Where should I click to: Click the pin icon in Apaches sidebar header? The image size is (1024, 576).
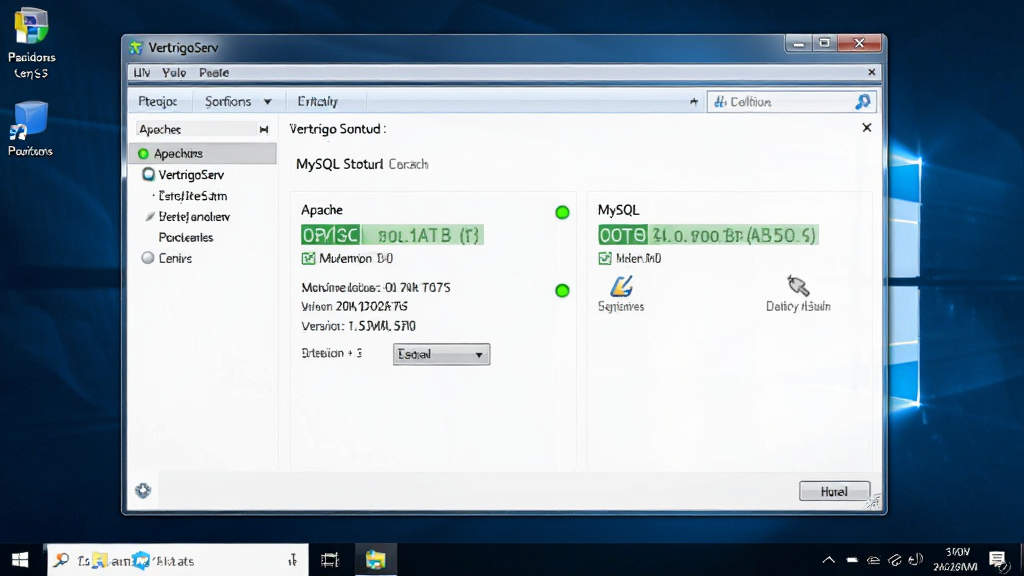(264, 129)
